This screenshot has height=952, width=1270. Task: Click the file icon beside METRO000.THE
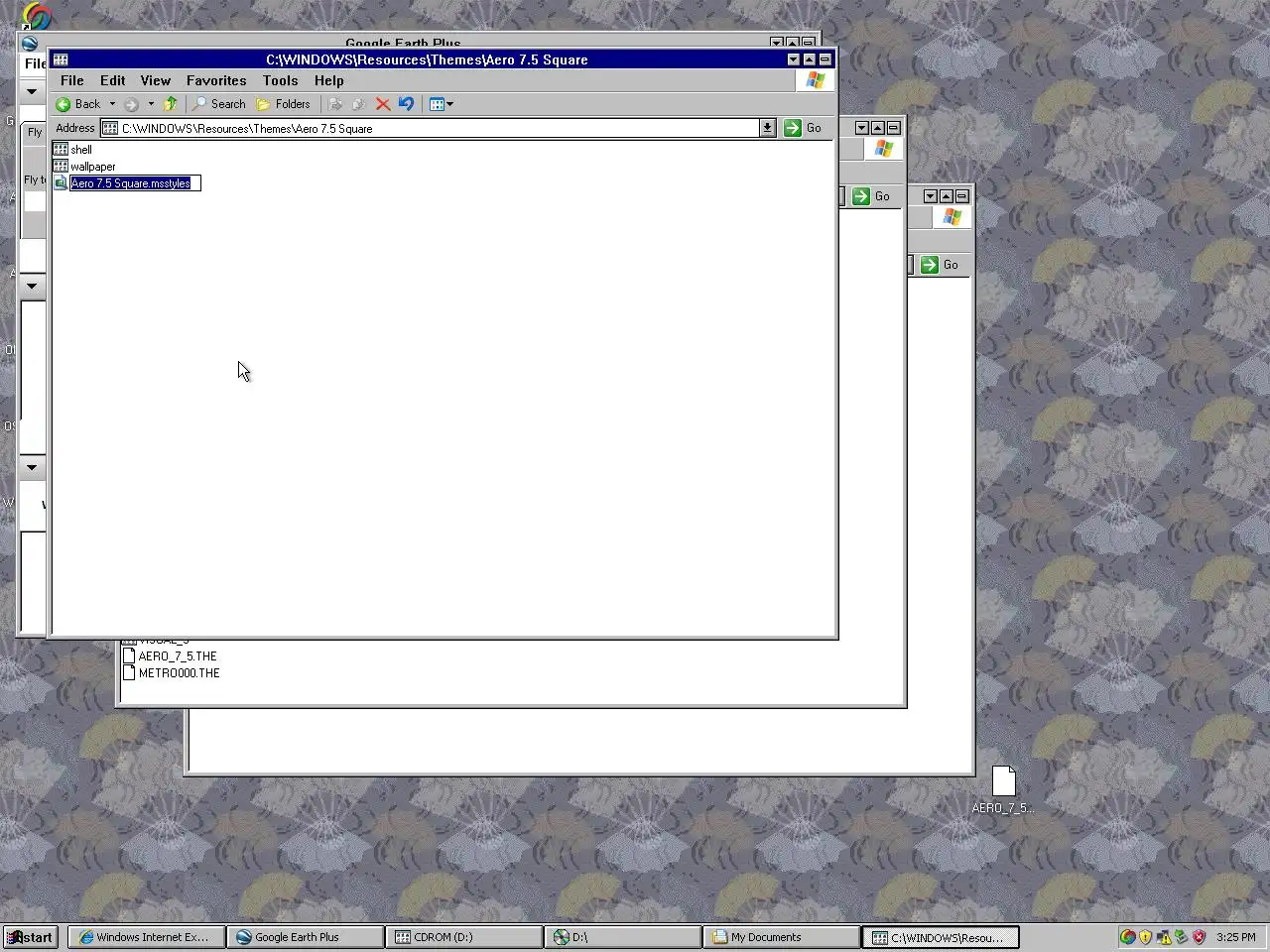click(x=129, y=672)
